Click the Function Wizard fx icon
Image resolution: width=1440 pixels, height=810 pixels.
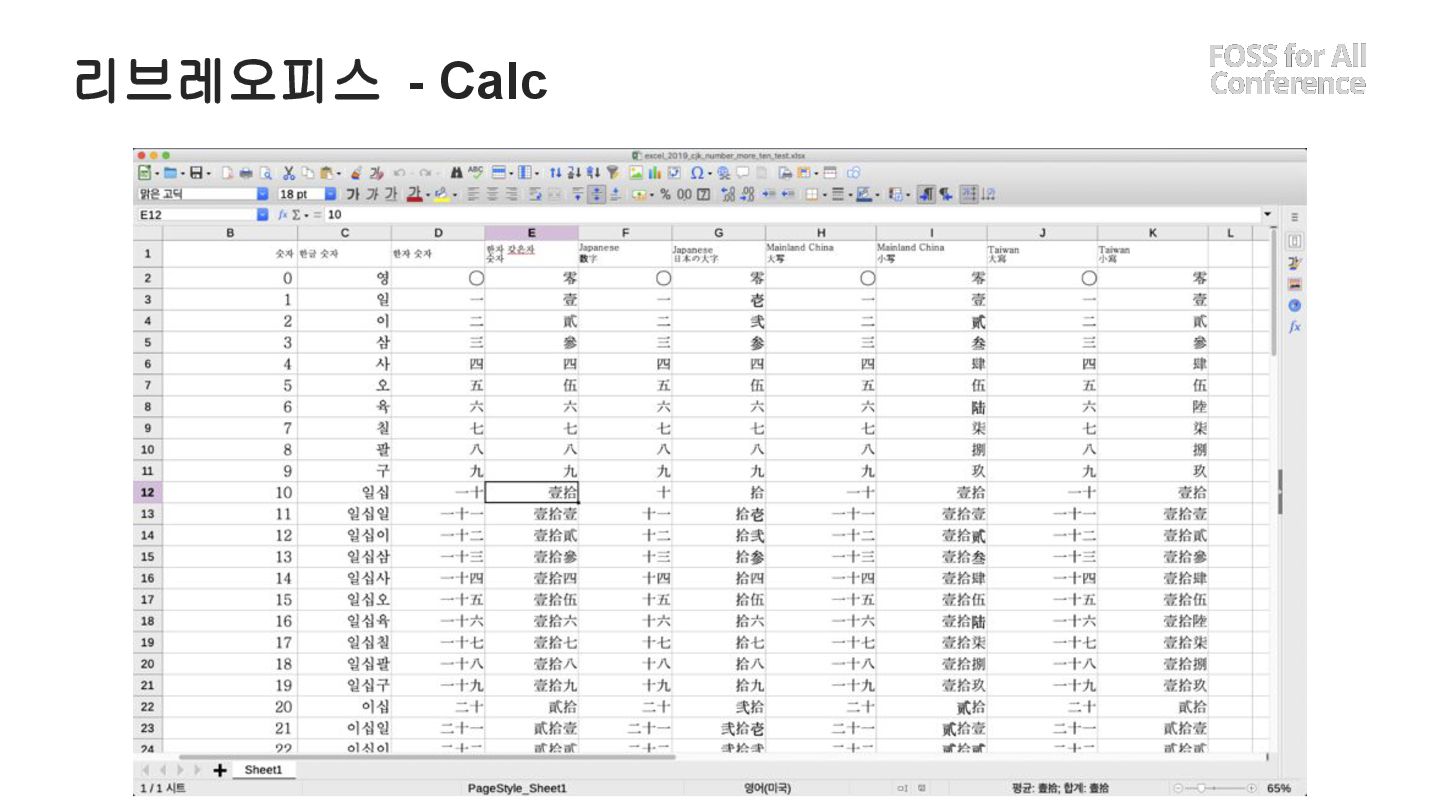pyautogui.click(x=282, y=214)
